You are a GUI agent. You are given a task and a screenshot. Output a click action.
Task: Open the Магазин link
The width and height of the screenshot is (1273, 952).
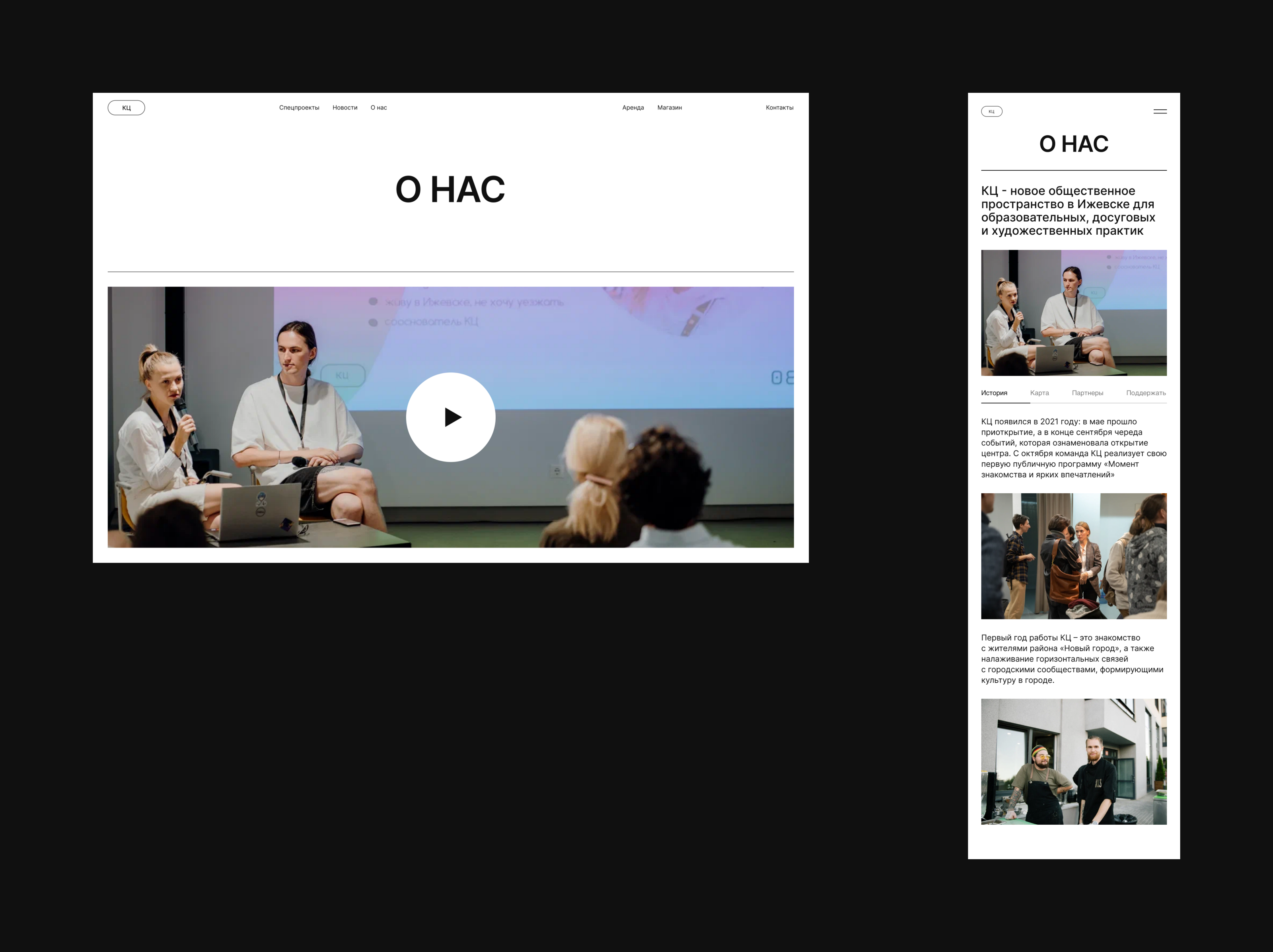click(x=669, y=108)
